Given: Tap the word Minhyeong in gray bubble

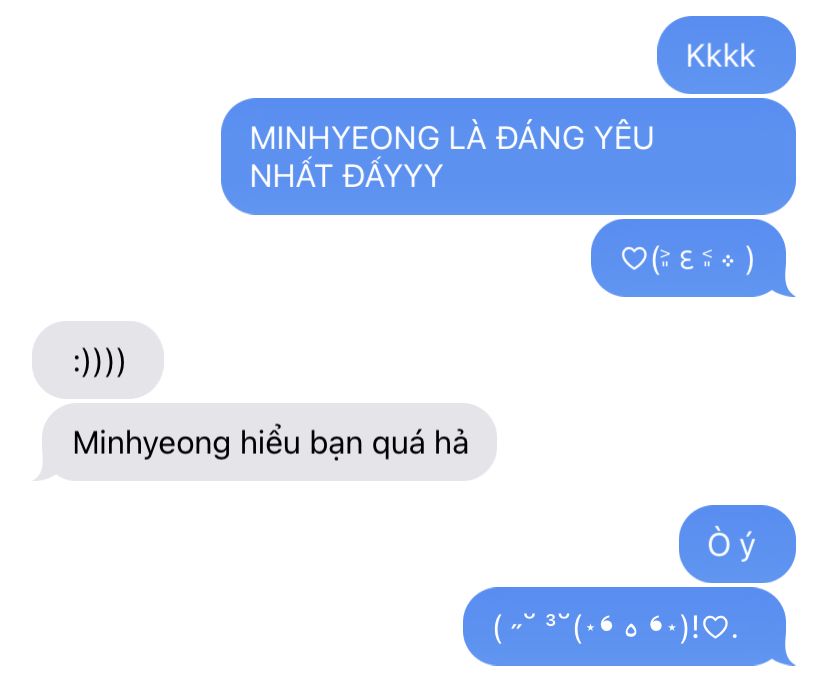Looking at the screenshot, I should coord(152,444).
